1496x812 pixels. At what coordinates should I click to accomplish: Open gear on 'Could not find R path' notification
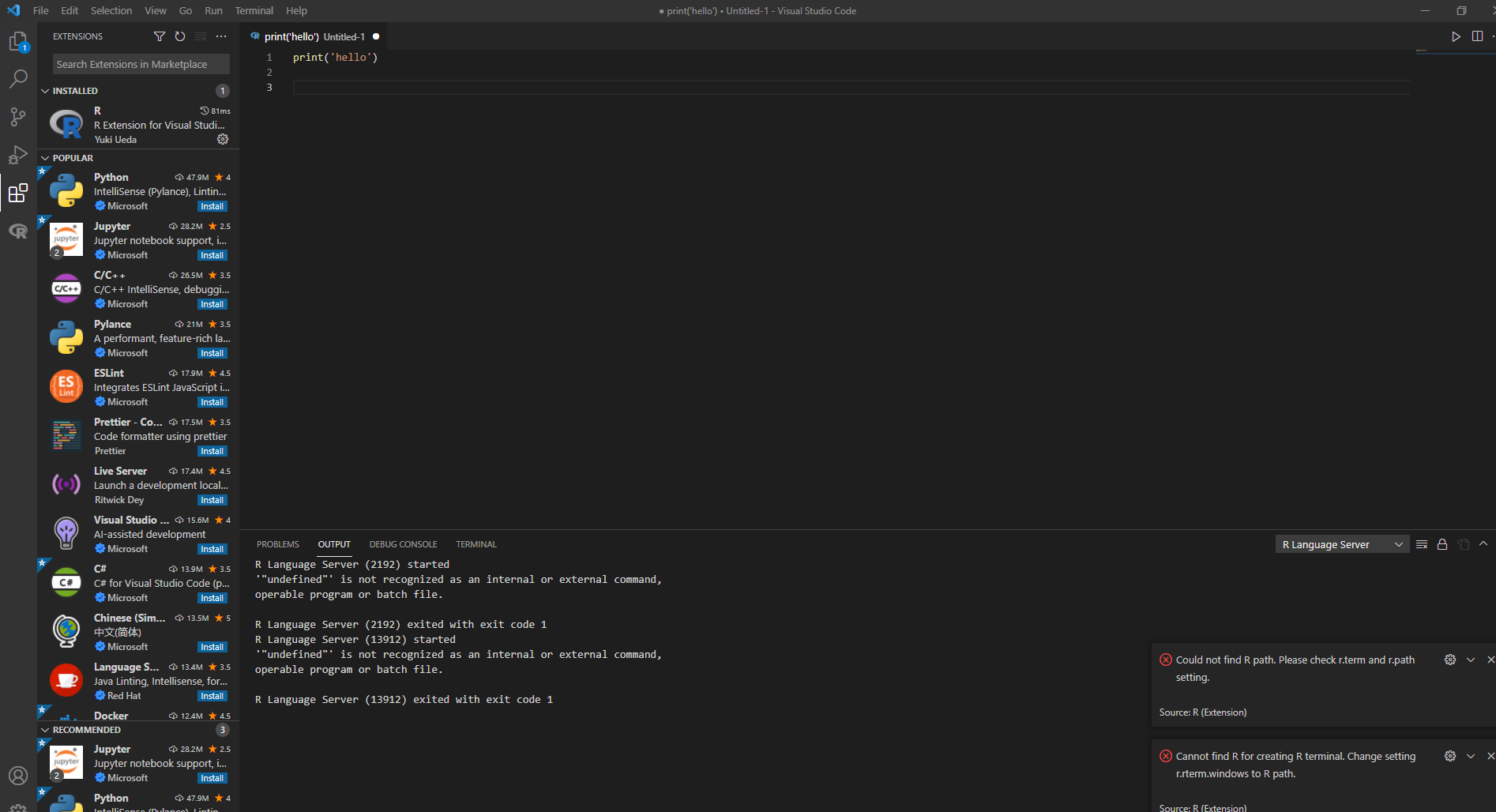click(x=1450, y=660)
